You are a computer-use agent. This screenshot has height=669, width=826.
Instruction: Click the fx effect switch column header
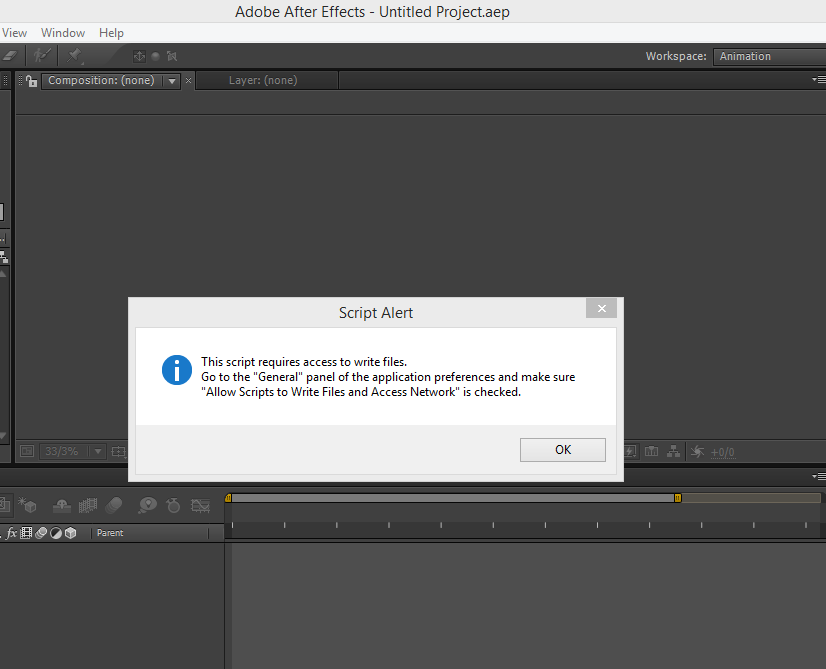12,533
